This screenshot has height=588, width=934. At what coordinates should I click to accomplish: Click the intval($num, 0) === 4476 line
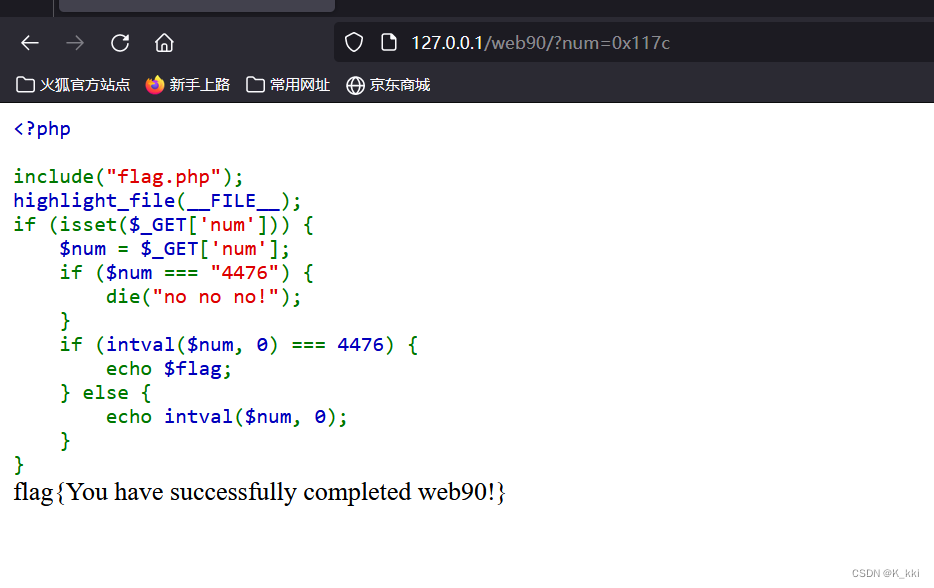[238, 345]
